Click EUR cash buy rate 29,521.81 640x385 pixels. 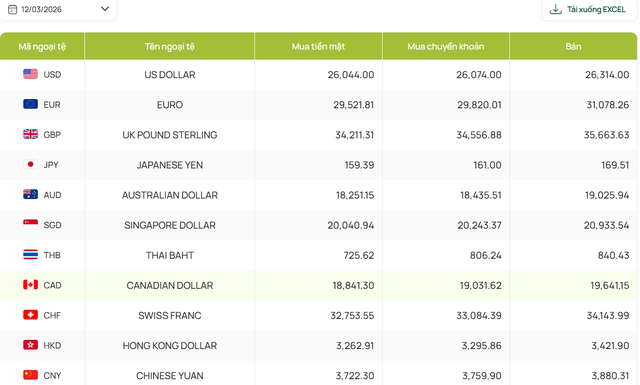point(353,105)
